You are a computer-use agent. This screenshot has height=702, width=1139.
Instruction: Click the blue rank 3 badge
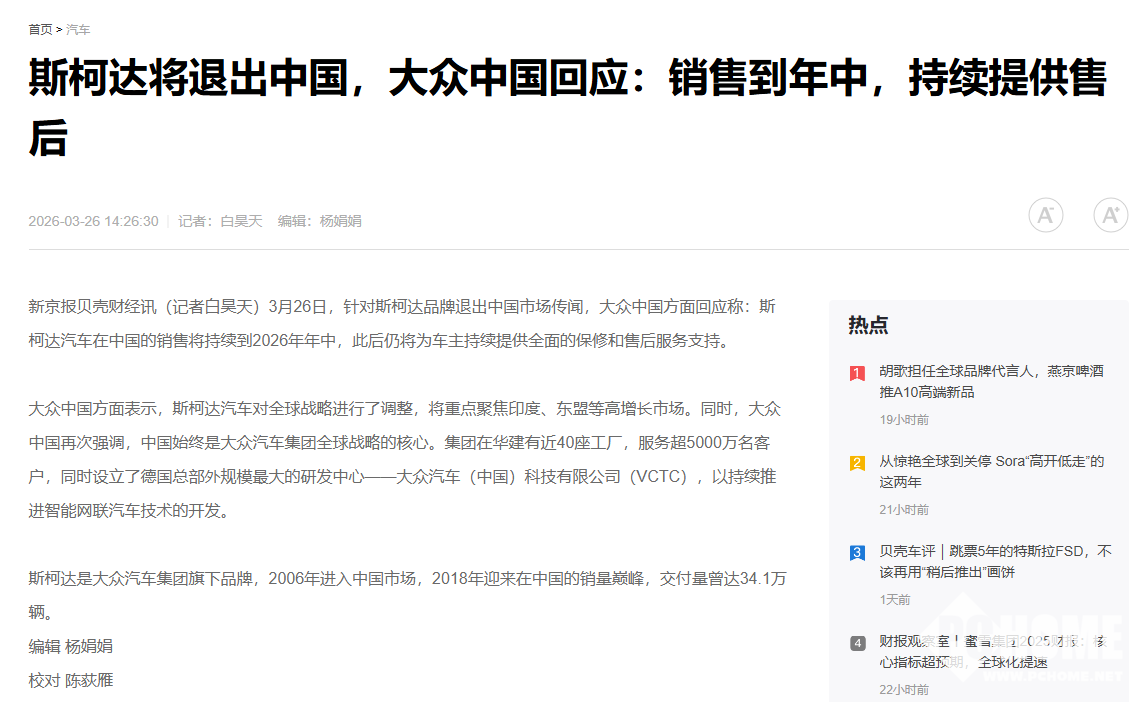click(857, 553)
